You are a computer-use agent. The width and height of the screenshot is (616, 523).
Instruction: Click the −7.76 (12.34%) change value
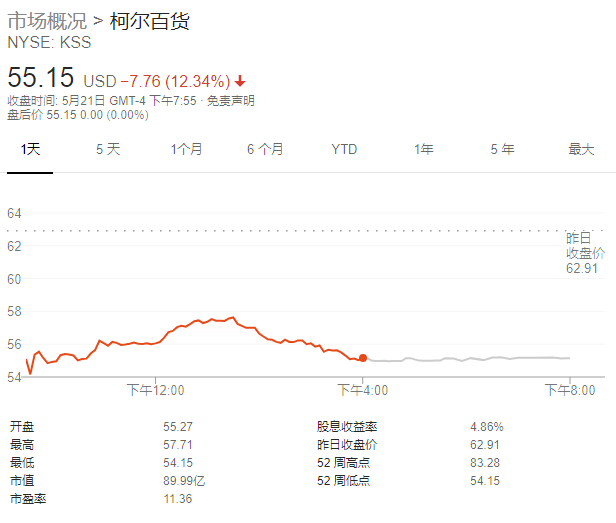pos(176,82)
